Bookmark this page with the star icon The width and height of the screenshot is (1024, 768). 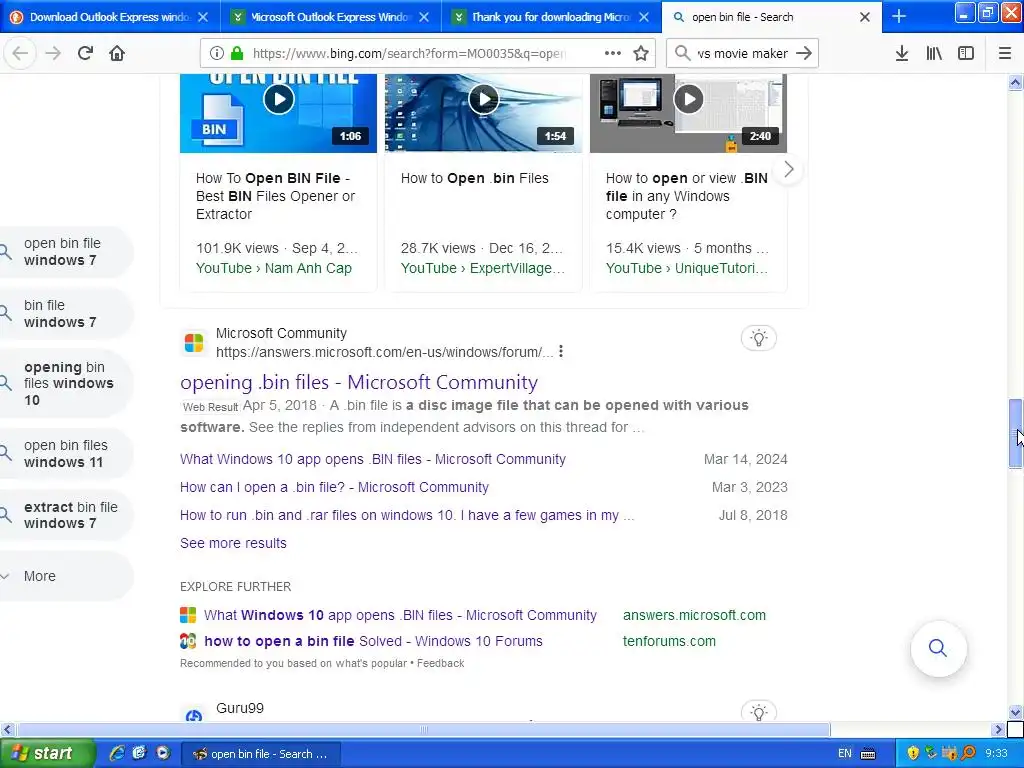[641, 54]
